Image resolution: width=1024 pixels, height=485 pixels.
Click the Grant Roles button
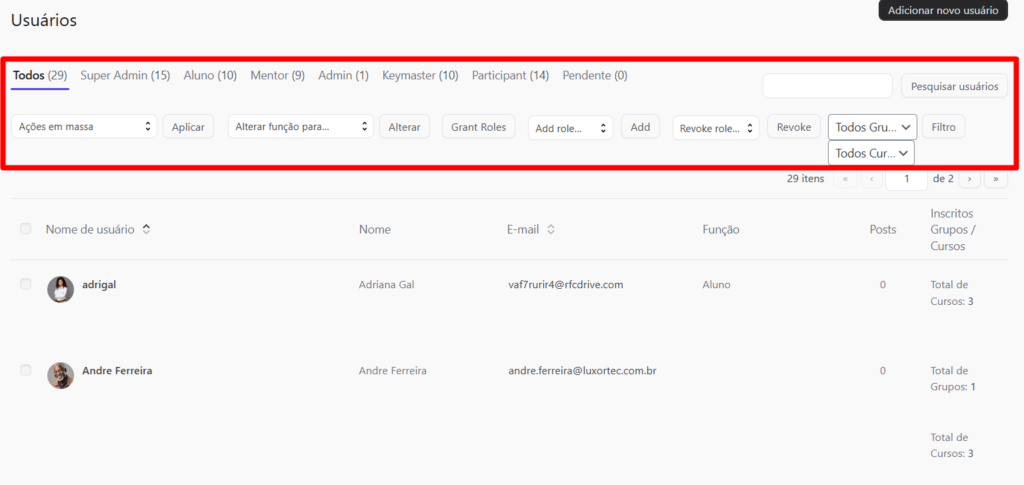pyautogui.click(x=478, y=127)
